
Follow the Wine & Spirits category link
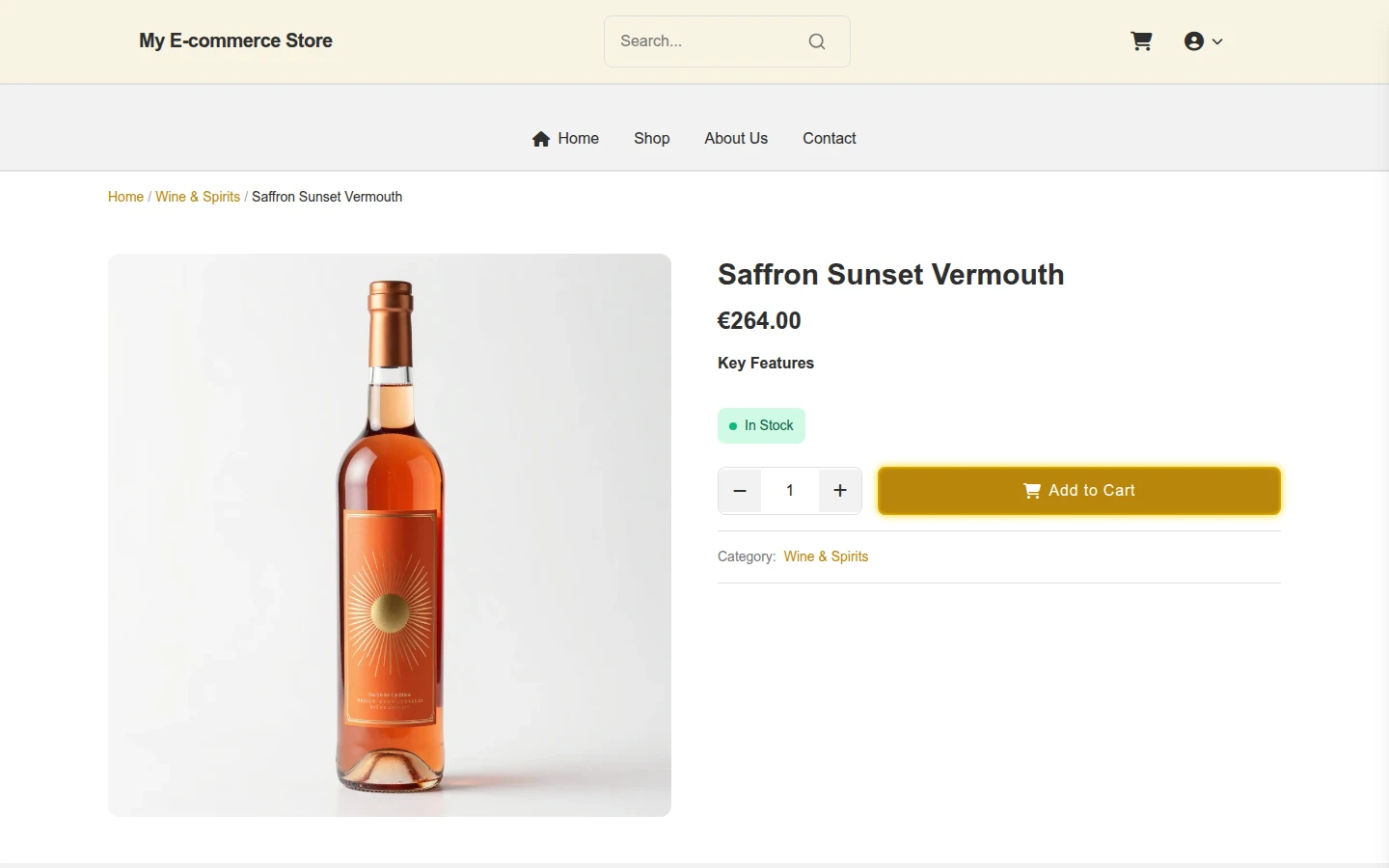(826, 556)
